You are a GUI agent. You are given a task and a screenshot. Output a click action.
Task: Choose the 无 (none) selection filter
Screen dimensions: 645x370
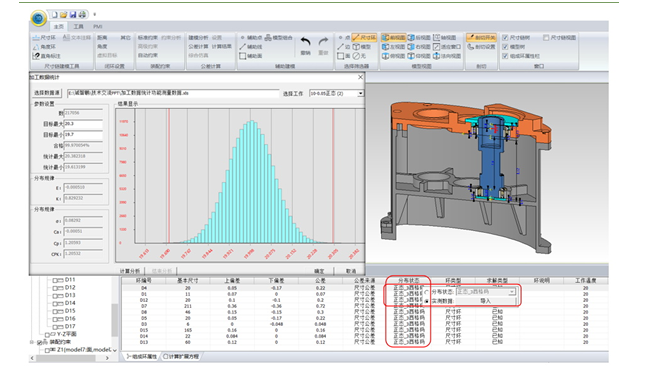pos(359,56)
